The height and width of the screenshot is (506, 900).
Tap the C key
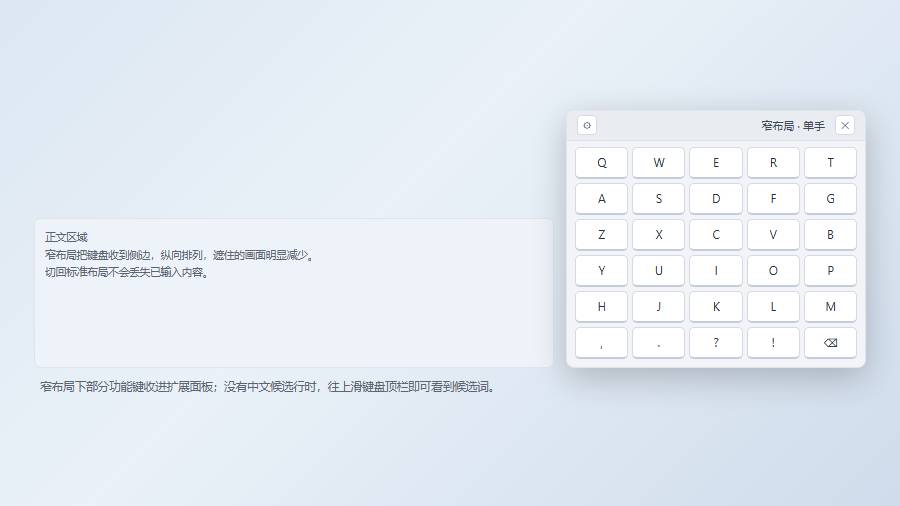(716, 235)
